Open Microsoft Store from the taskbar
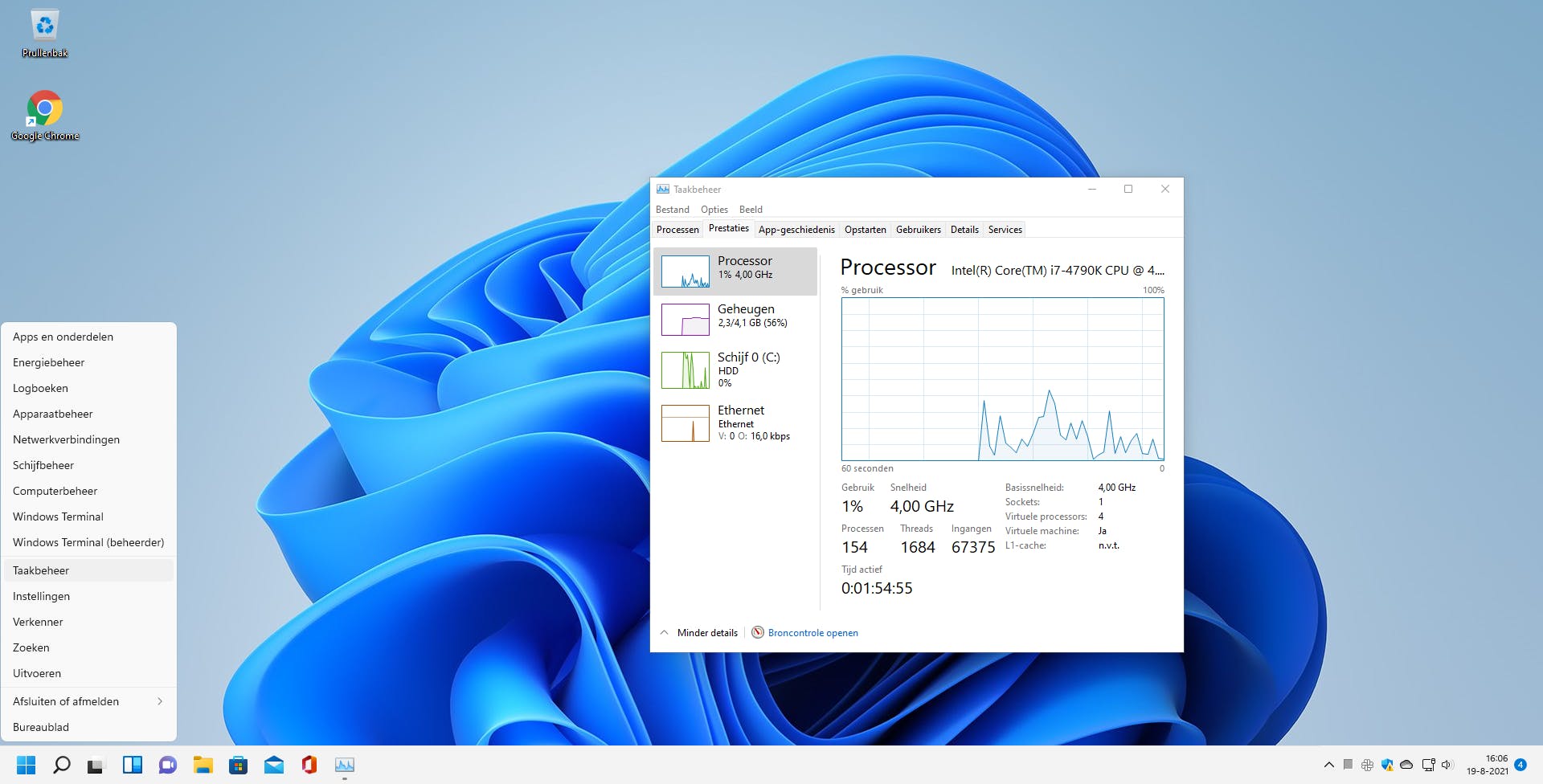Viewport: 1543px width, 784px height. [239, 765]
